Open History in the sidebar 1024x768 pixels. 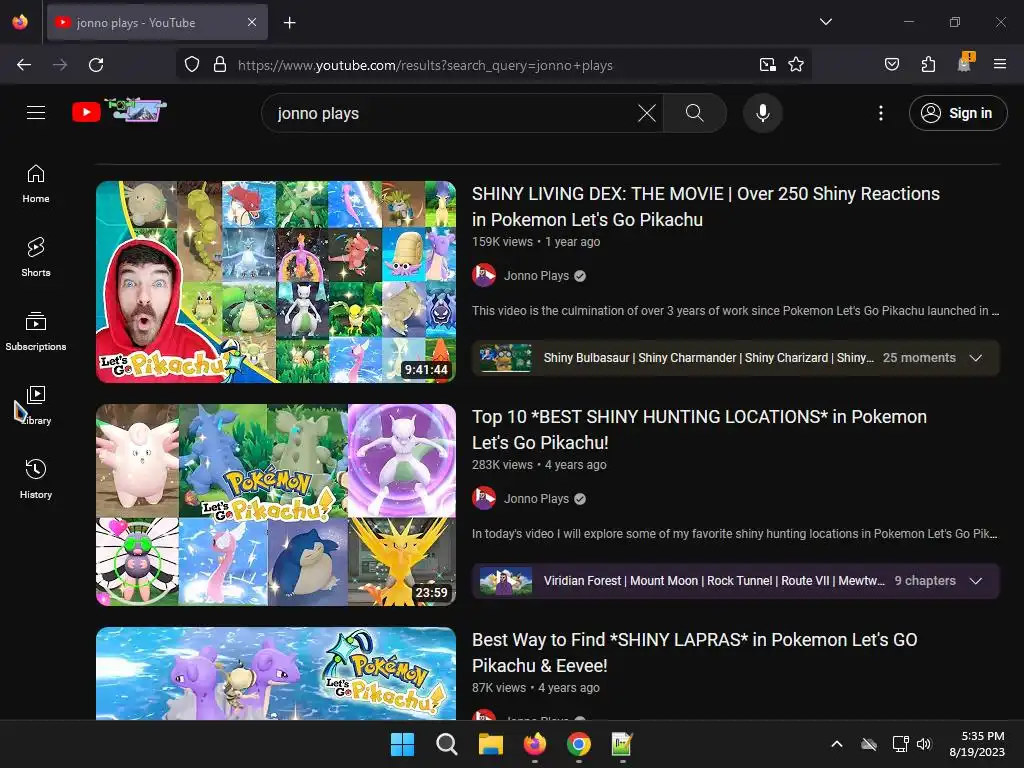coord(36,479)
